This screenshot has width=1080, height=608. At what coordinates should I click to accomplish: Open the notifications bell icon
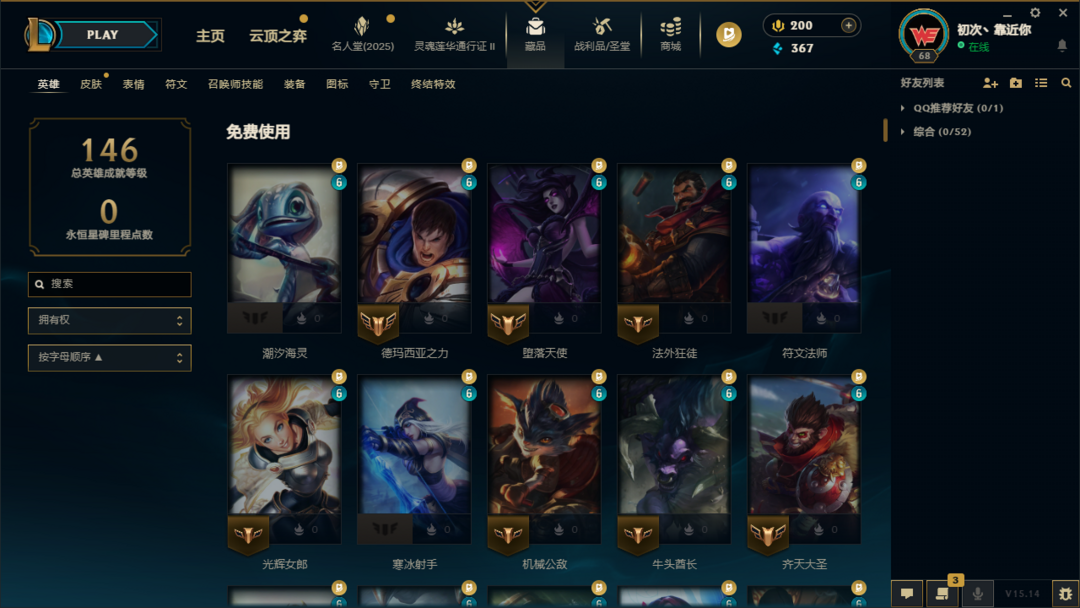[x=1062, y=45]
